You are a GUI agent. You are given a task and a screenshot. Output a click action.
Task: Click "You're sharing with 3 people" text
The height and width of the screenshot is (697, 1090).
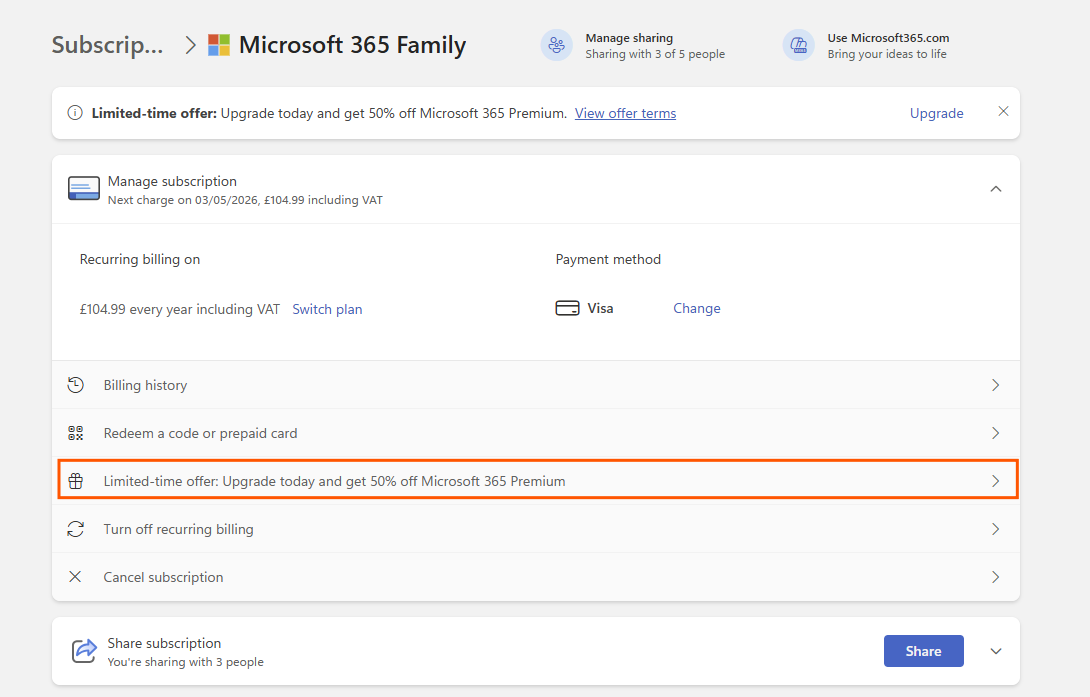(186, 662)
